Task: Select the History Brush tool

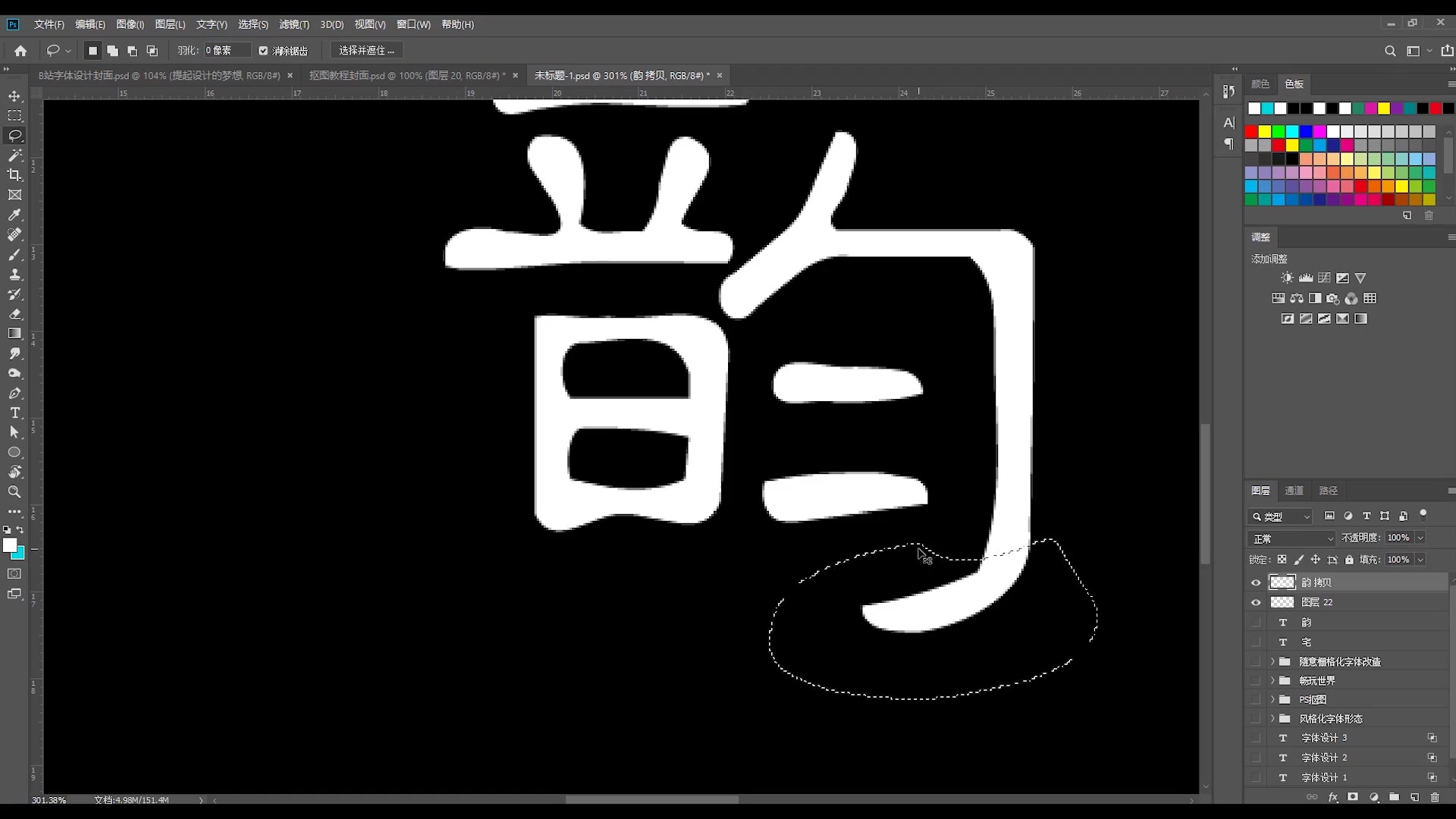Action: (x=14, y=294)
